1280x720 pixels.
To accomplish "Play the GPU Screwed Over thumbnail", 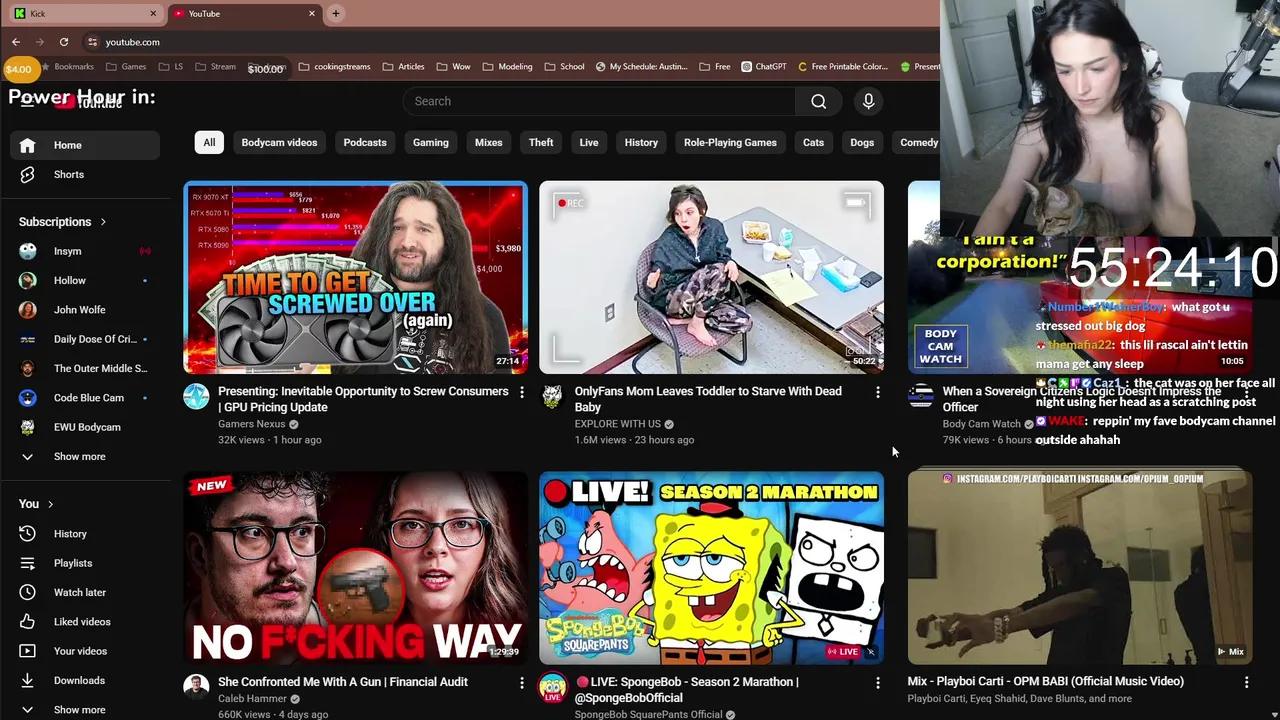I will 355,277.
